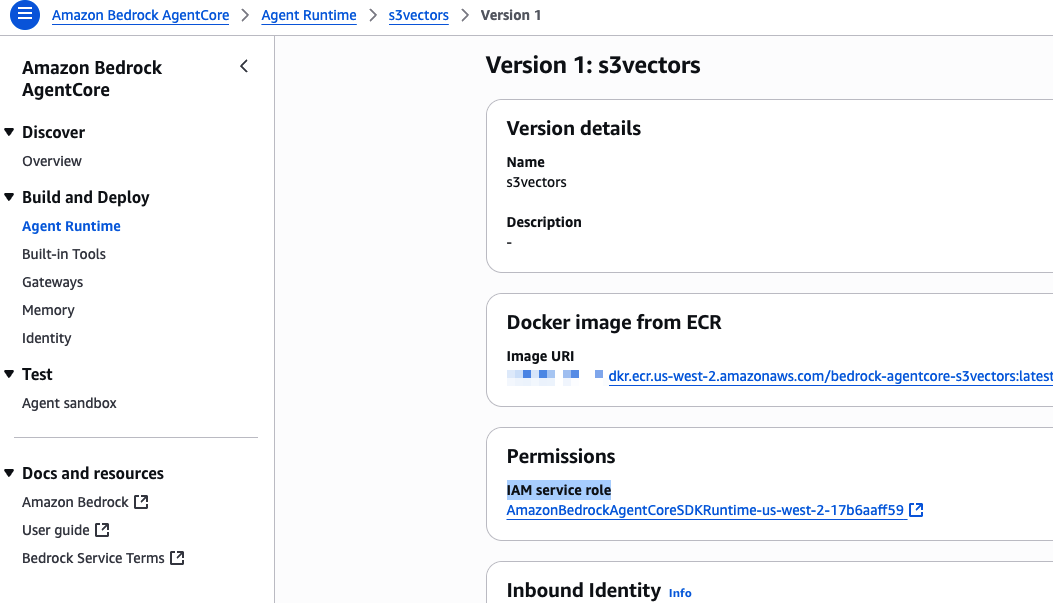Open Built-in Tools page
1053x603 pixels.
(x=64, y=254)
